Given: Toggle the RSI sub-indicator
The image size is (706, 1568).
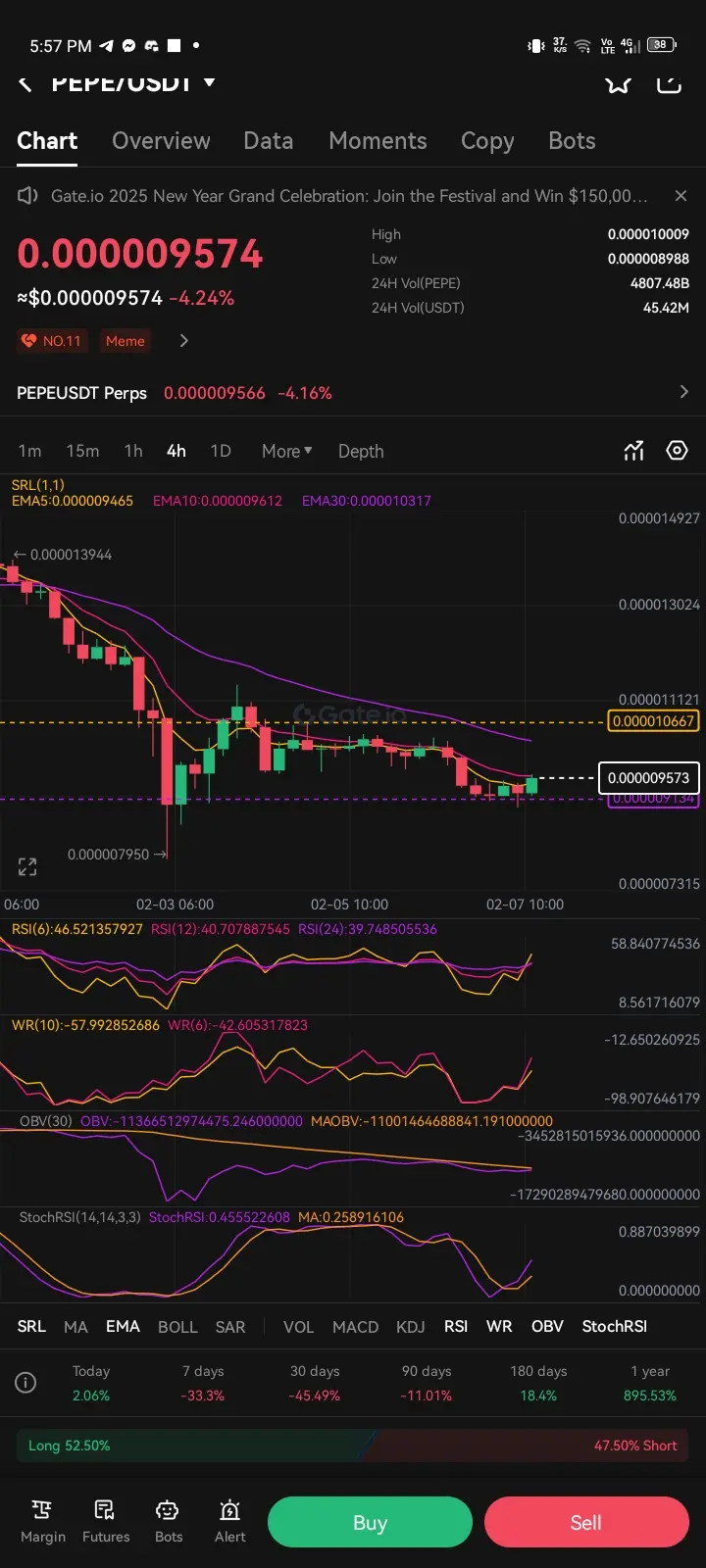Looking at the screenshot, I should point(456,1326).
